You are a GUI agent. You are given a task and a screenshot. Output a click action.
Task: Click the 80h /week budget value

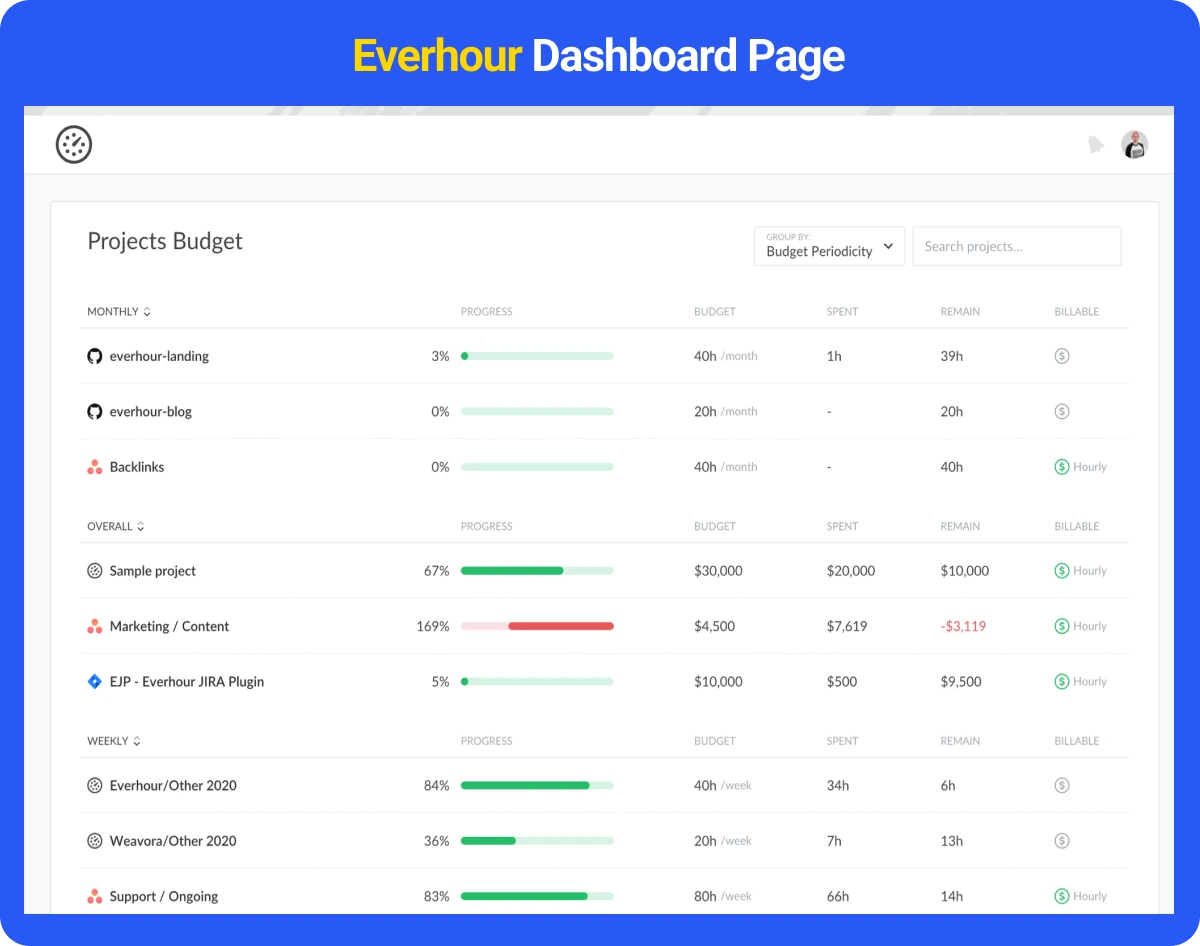tap(723, 897)
